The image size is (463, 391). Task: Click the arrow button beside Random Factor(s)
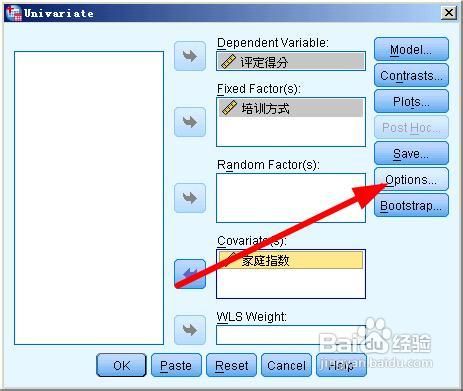(190, 198)
